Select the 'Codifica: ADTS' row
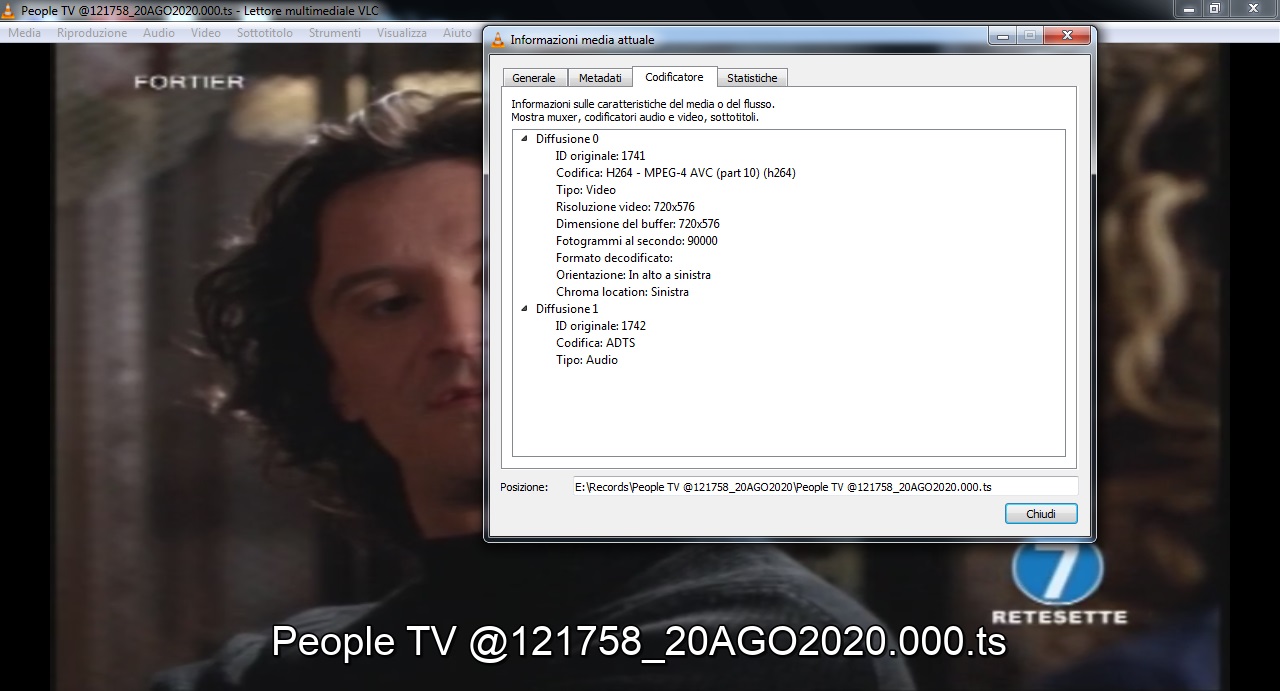1280x691 pixels. 595,343
